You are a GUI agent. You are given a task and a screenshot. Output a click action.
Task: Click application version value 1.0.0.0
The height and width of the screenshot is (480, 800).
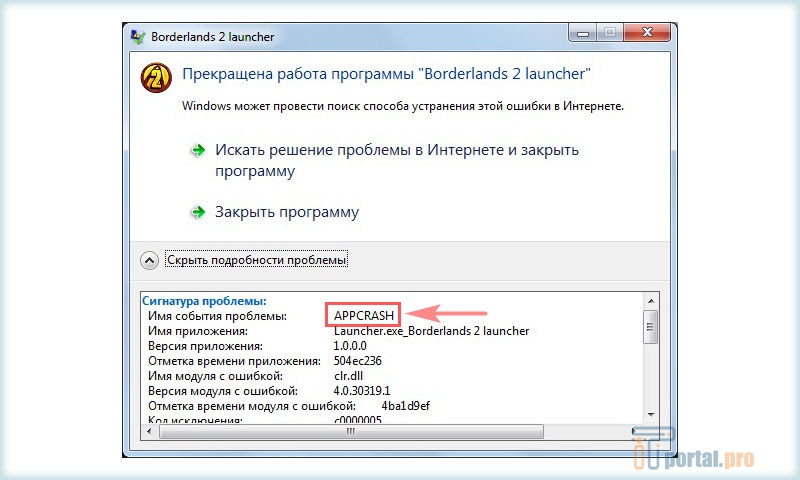pyautogui.click(x=350, y=346)
